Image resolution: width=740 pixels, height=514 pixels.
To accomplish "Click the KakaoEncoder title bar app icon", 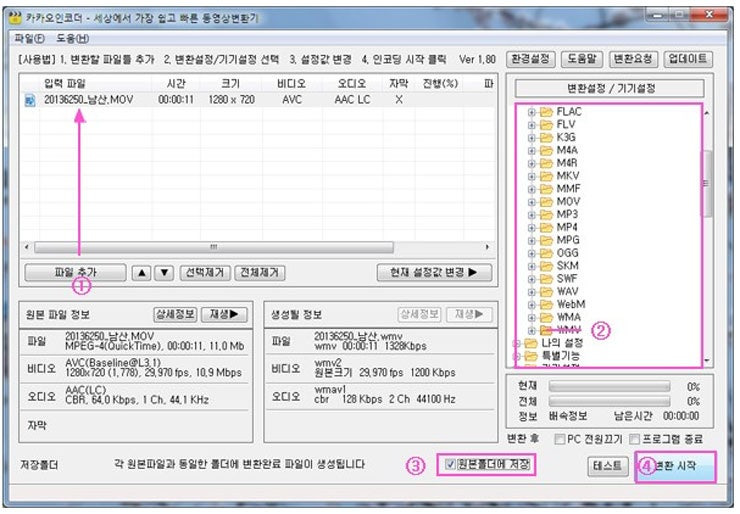I will (x=15, y=18).
